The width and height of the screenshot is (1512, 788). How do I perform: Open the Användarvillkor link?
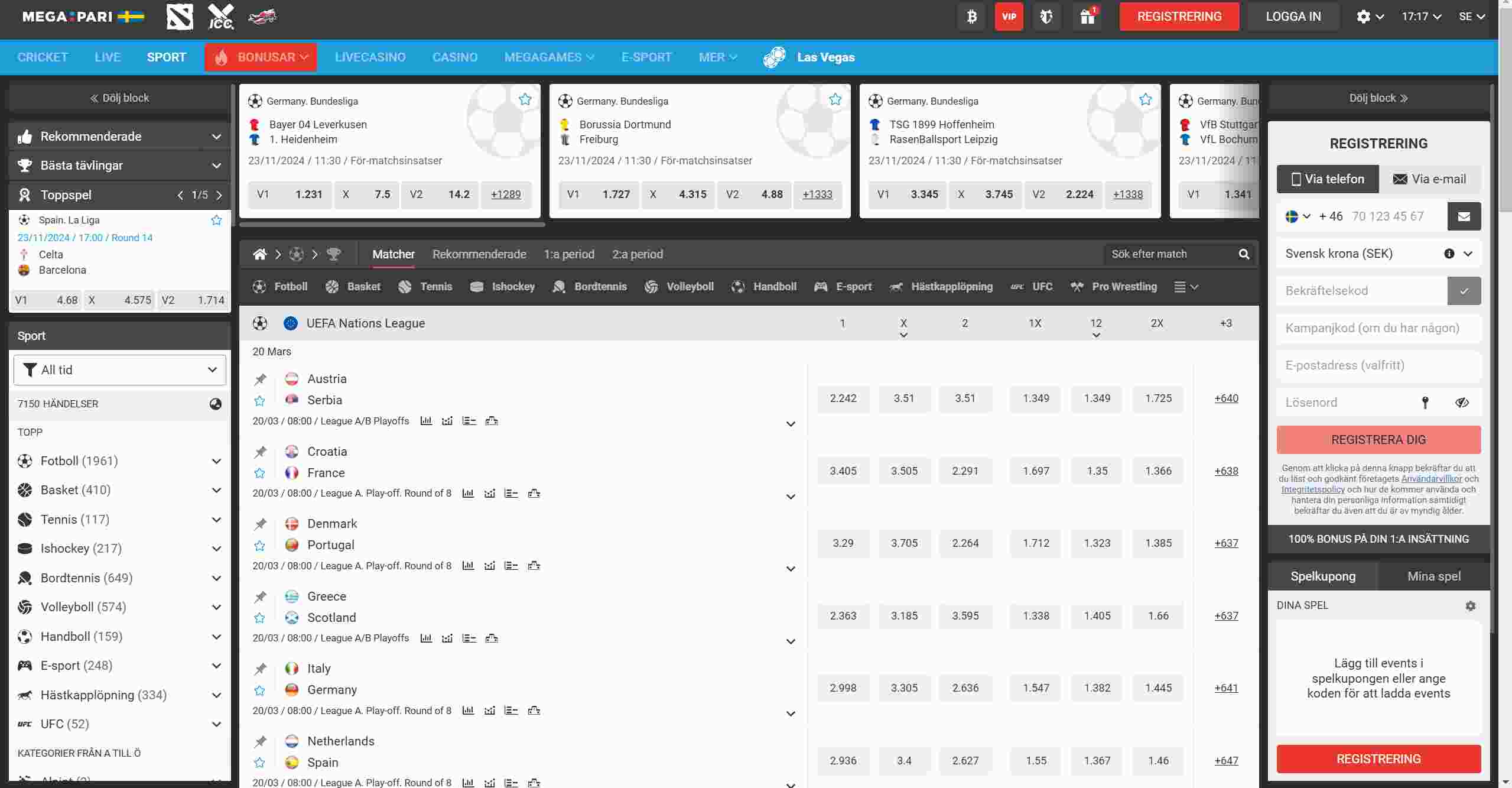(1432, 479)
